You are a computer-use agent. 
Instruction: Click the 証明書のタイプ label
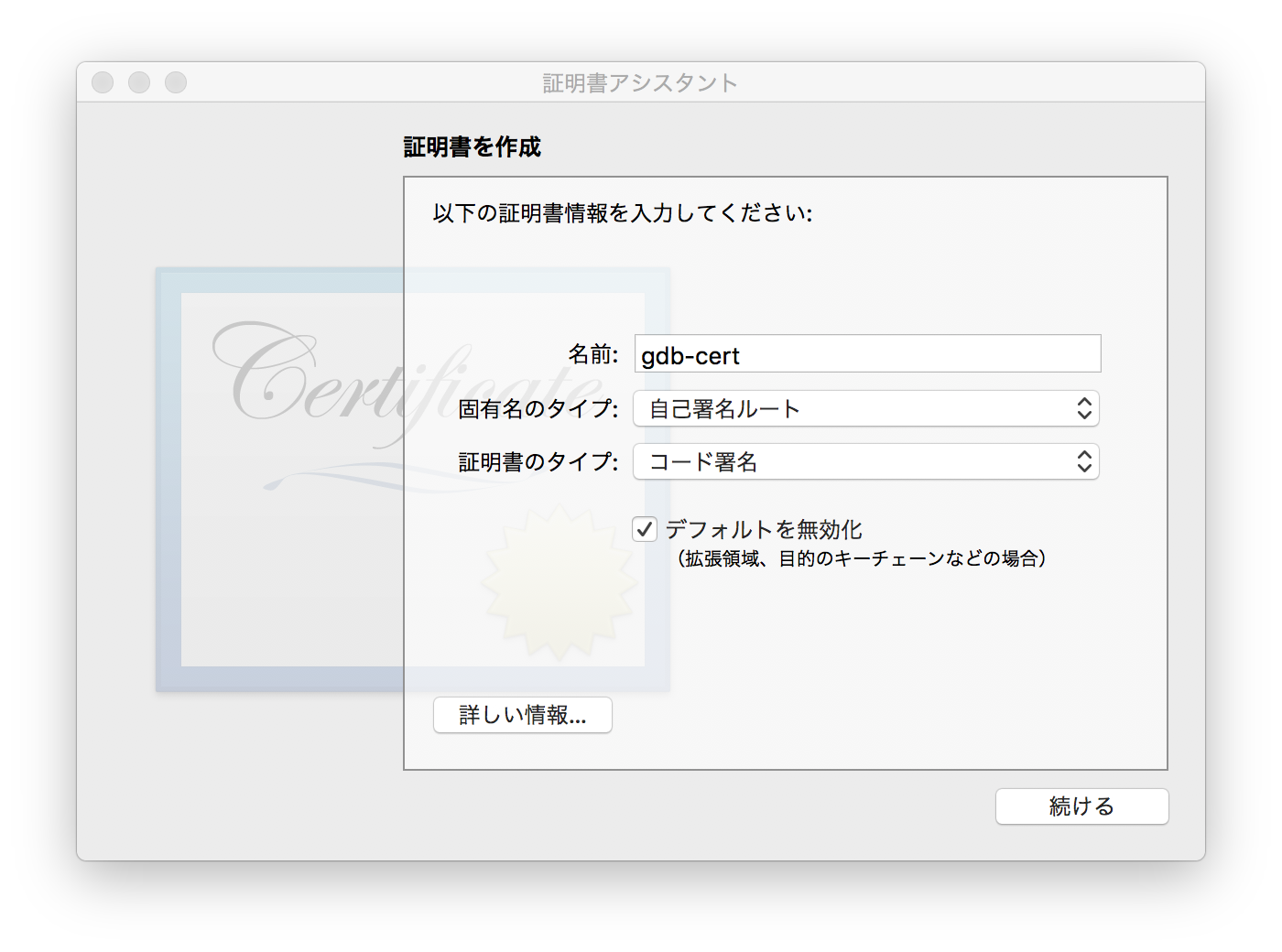(x=538, y=462)
